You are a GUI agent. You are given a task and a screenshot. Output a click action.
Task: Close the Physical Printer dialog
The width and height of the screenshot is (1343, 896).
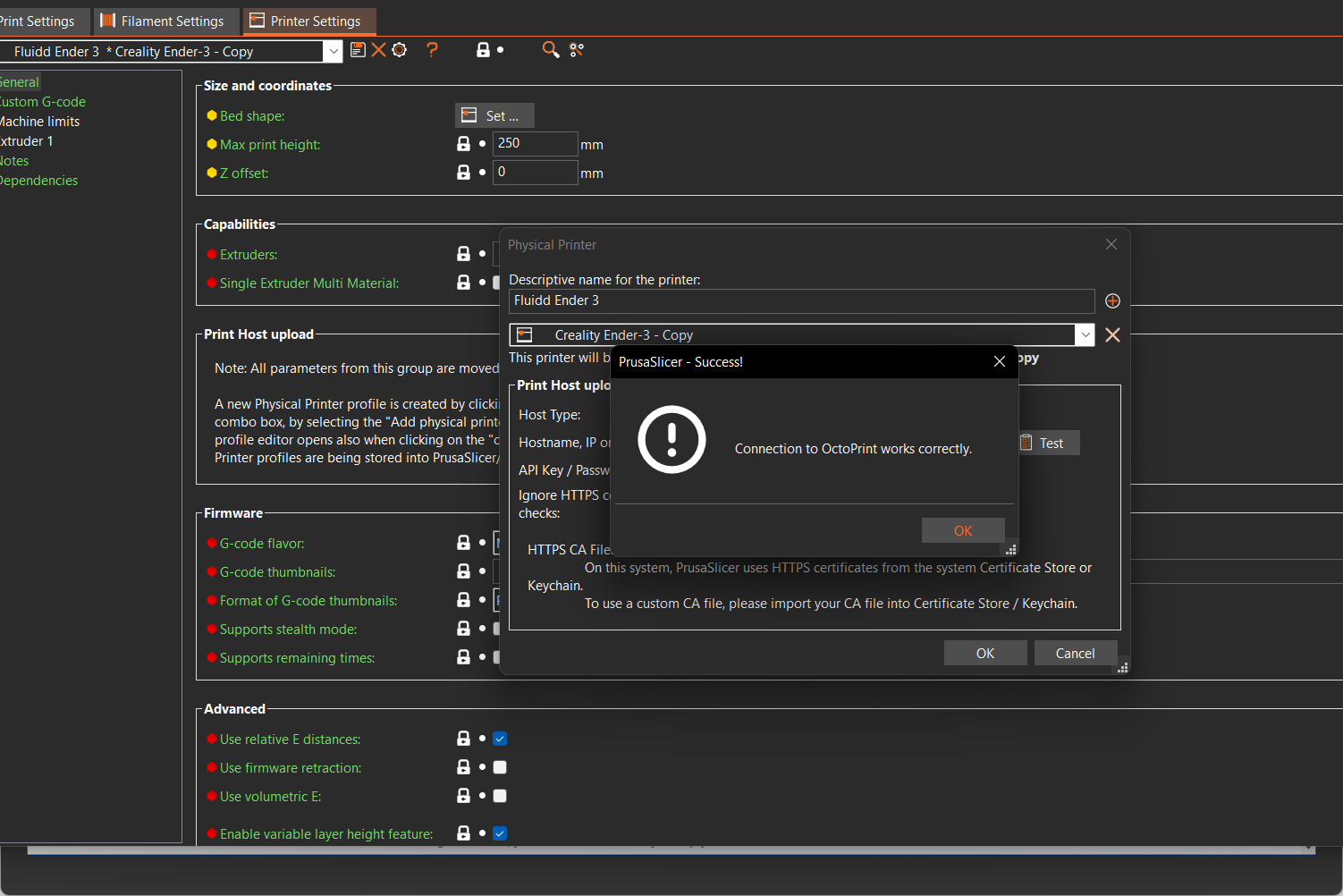click(x=1111, y=244)
